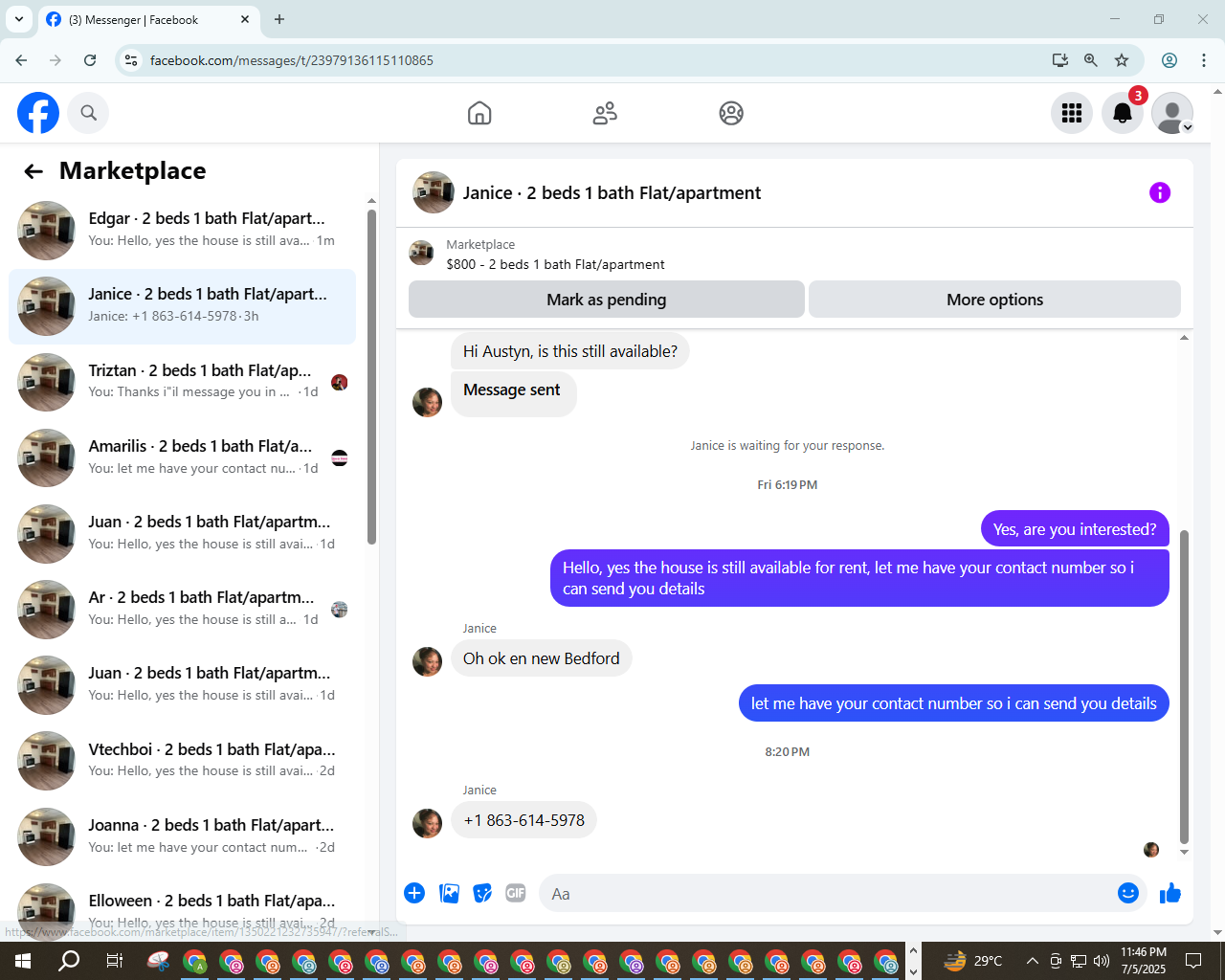Open Friends icon in top navigation
This screenshot has height=980, width=1225.
click(605, 113)
